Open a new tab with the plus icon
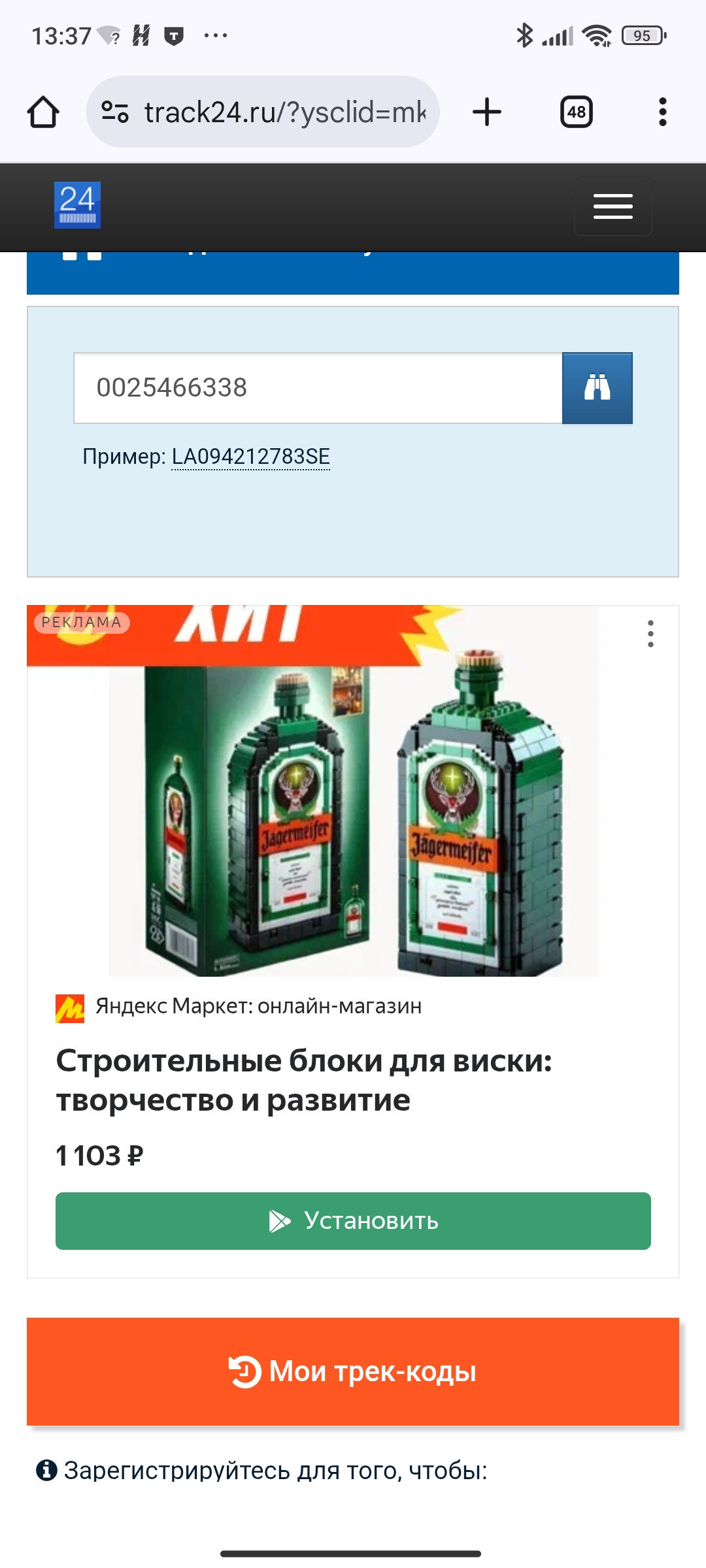 click(487, 112)
